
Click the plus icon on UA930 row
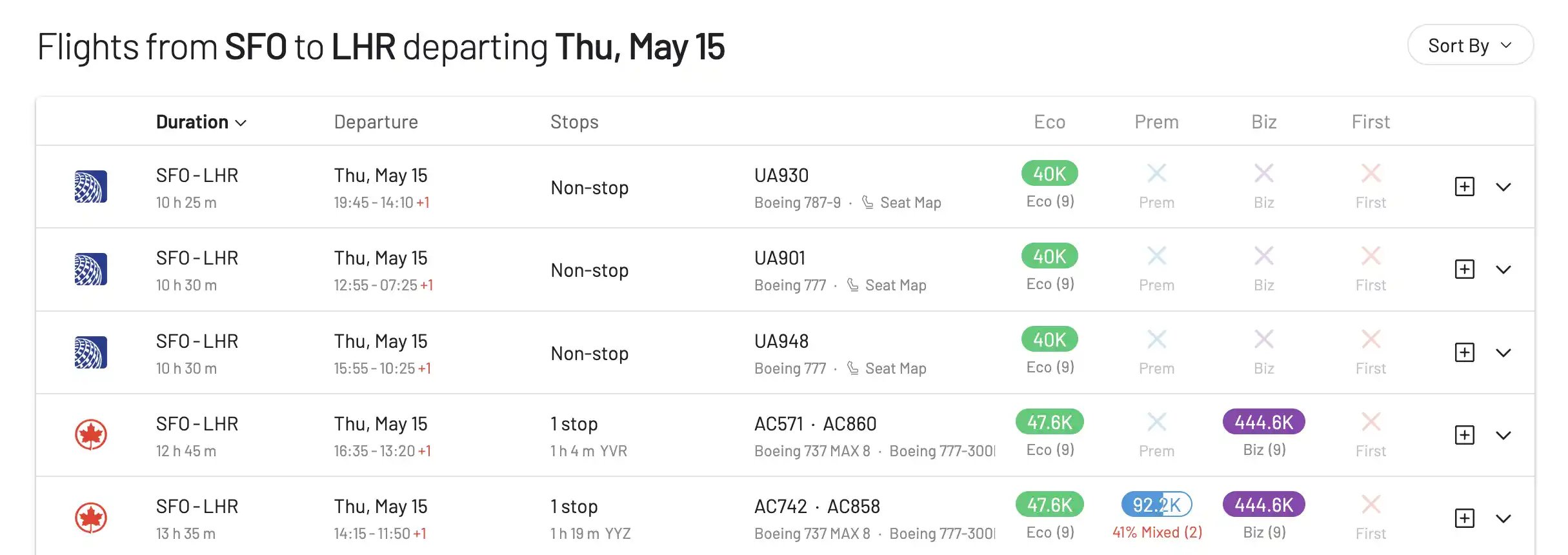tap(1464, 187)
